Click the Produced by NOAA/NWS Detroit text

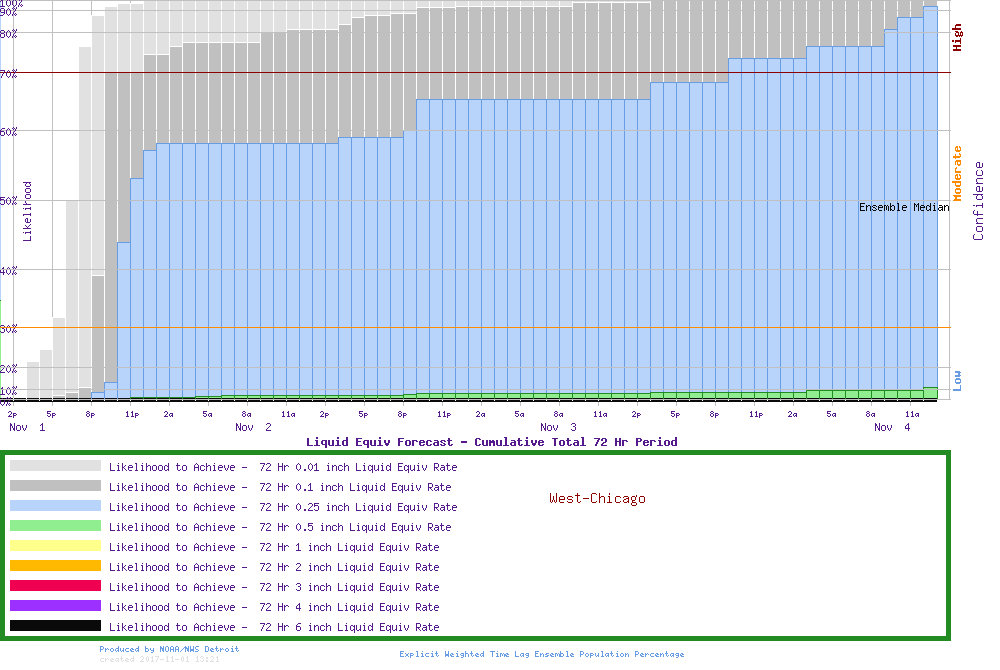169,649
